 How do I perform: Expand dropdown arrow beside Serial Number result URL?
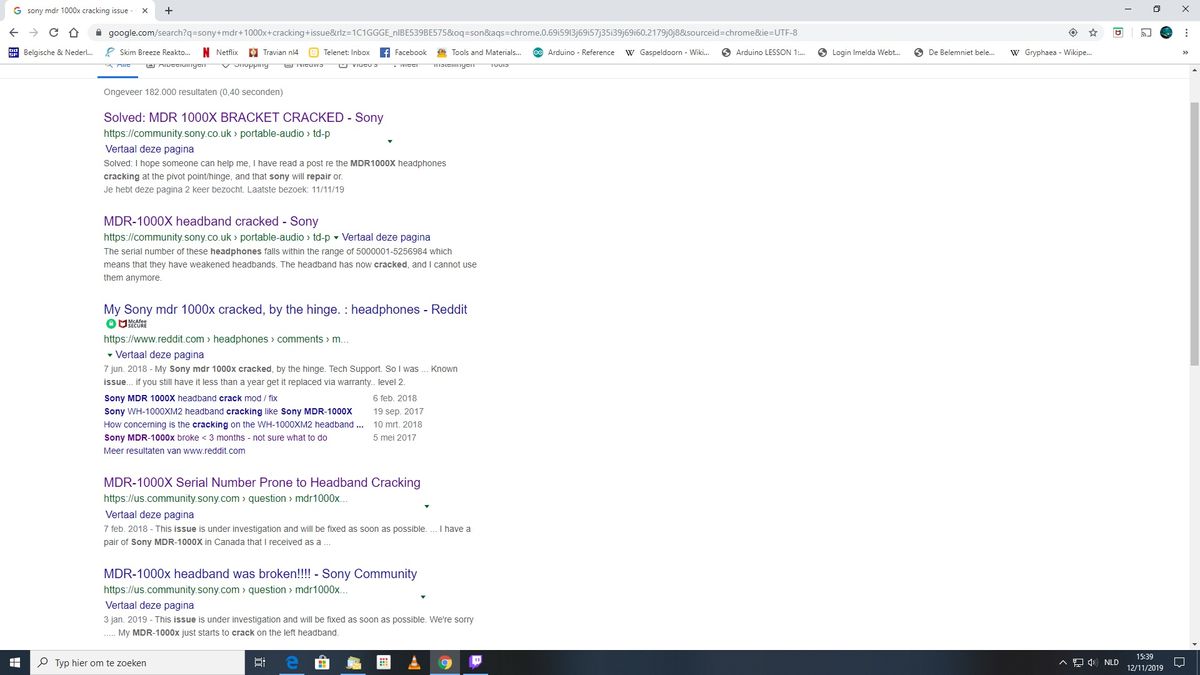[427, 506]
